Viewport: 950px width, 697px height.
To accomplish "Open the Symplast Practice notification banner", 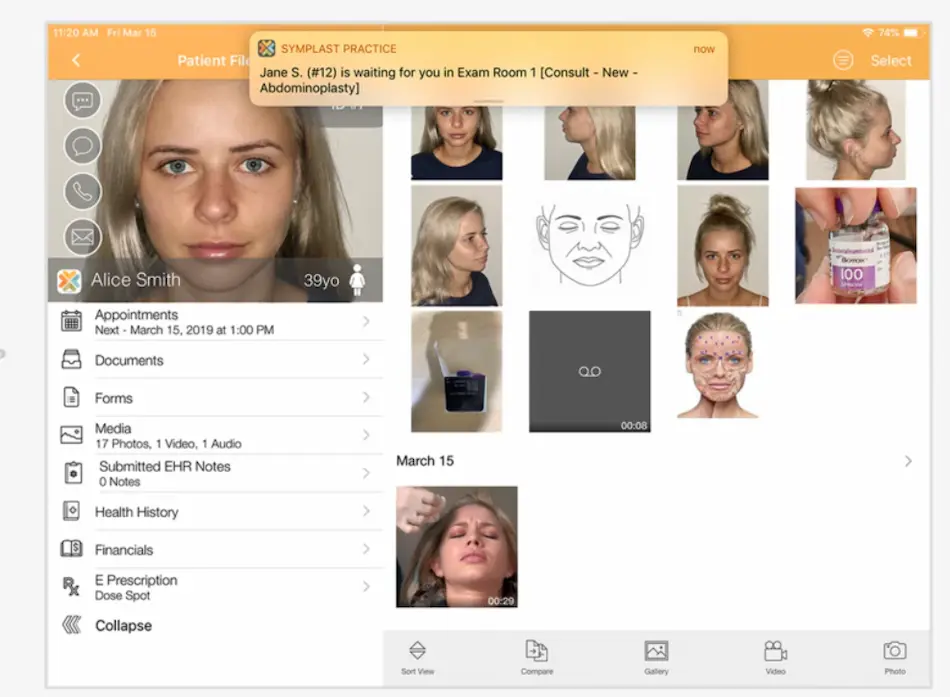I will 487,64.
